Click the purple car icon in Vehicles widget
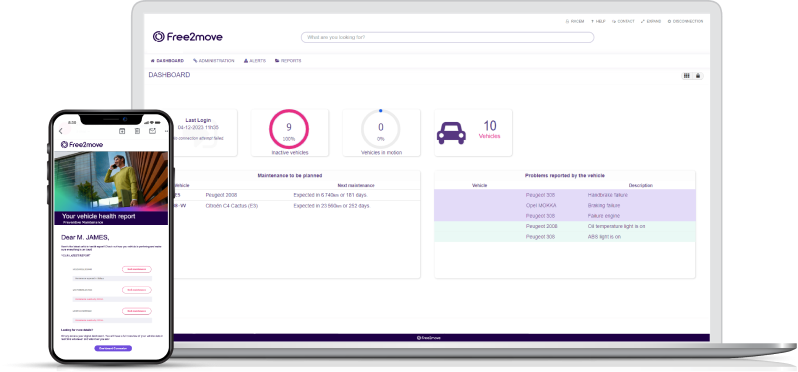798x372 pixels. coord(451,133)
